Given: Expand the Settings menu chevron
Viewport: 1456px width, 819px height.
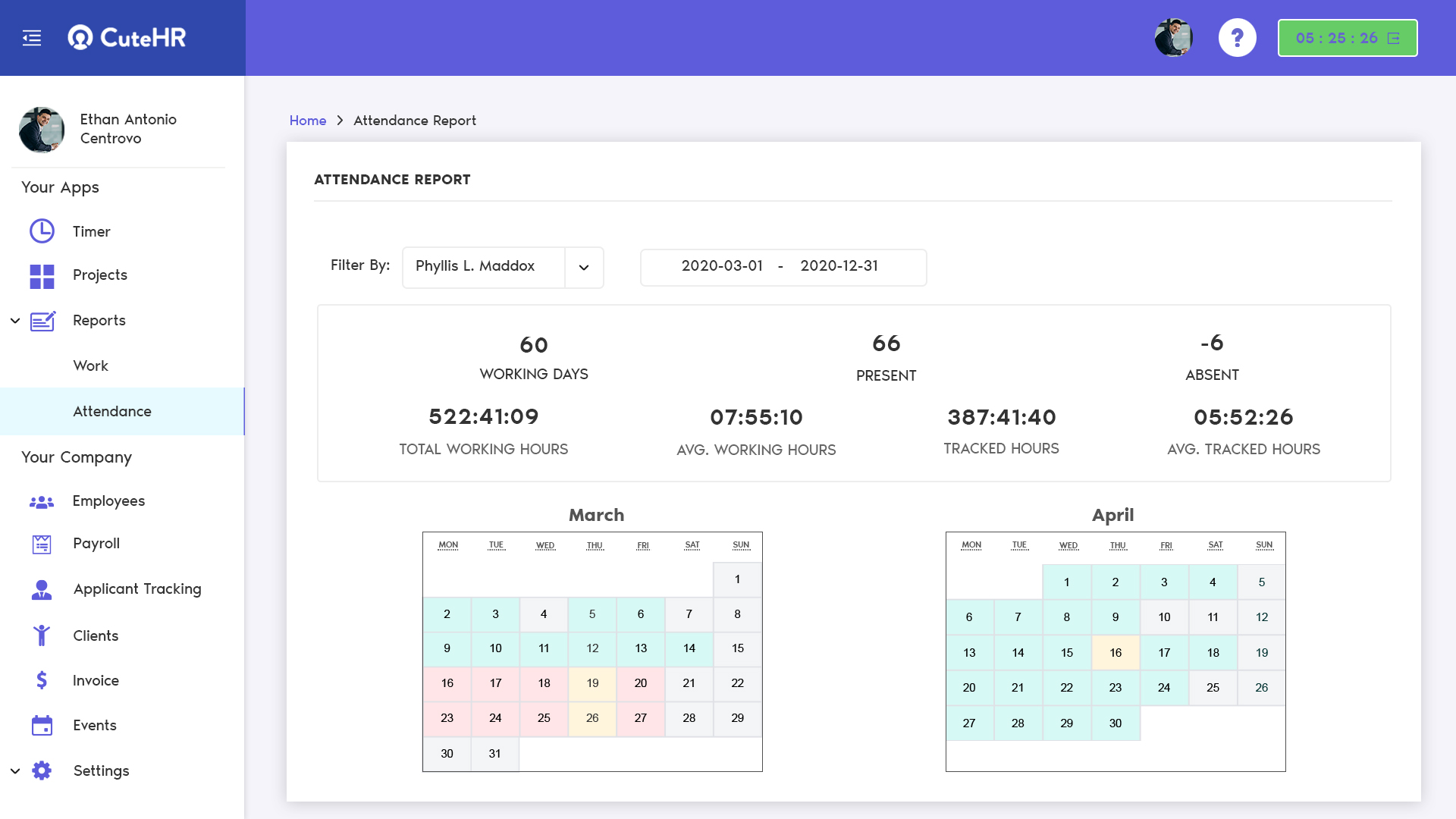Looking at the screenshot, I should point(15,771).
